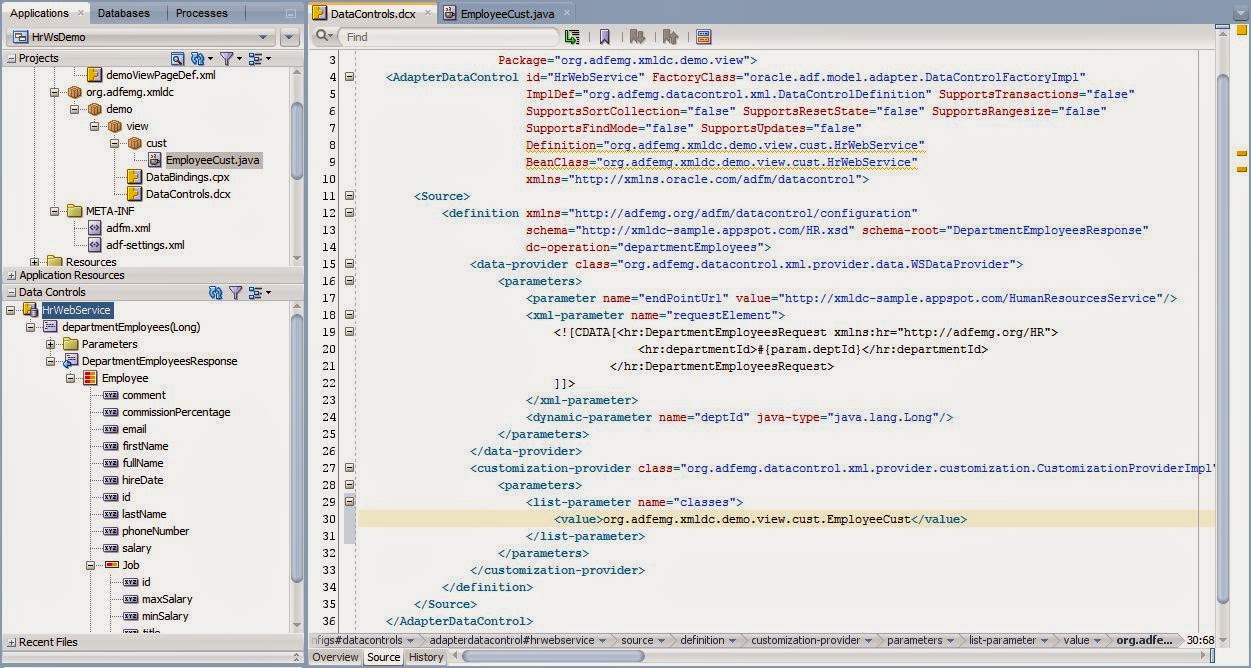The image size is (1251, 668).
Task: Click the adapterdatacontrol#hrwebservice breadcrumb
Action: [511, 640]
